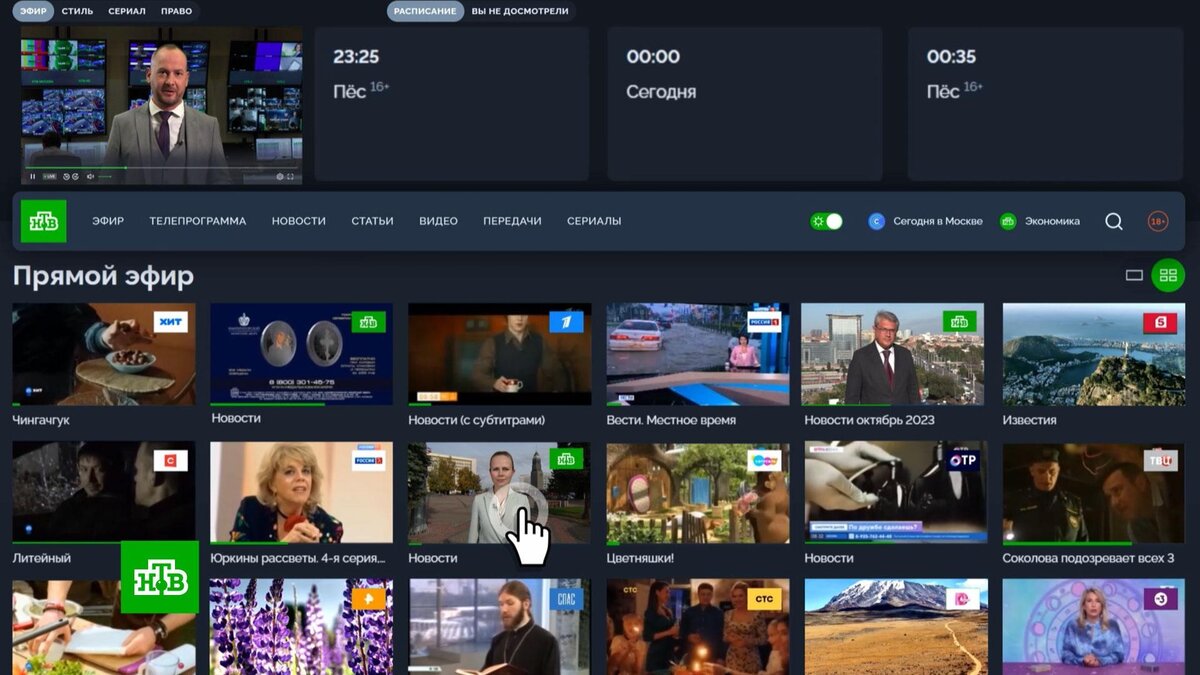
Task: Skip forward in the player
Action: [76, 177]
